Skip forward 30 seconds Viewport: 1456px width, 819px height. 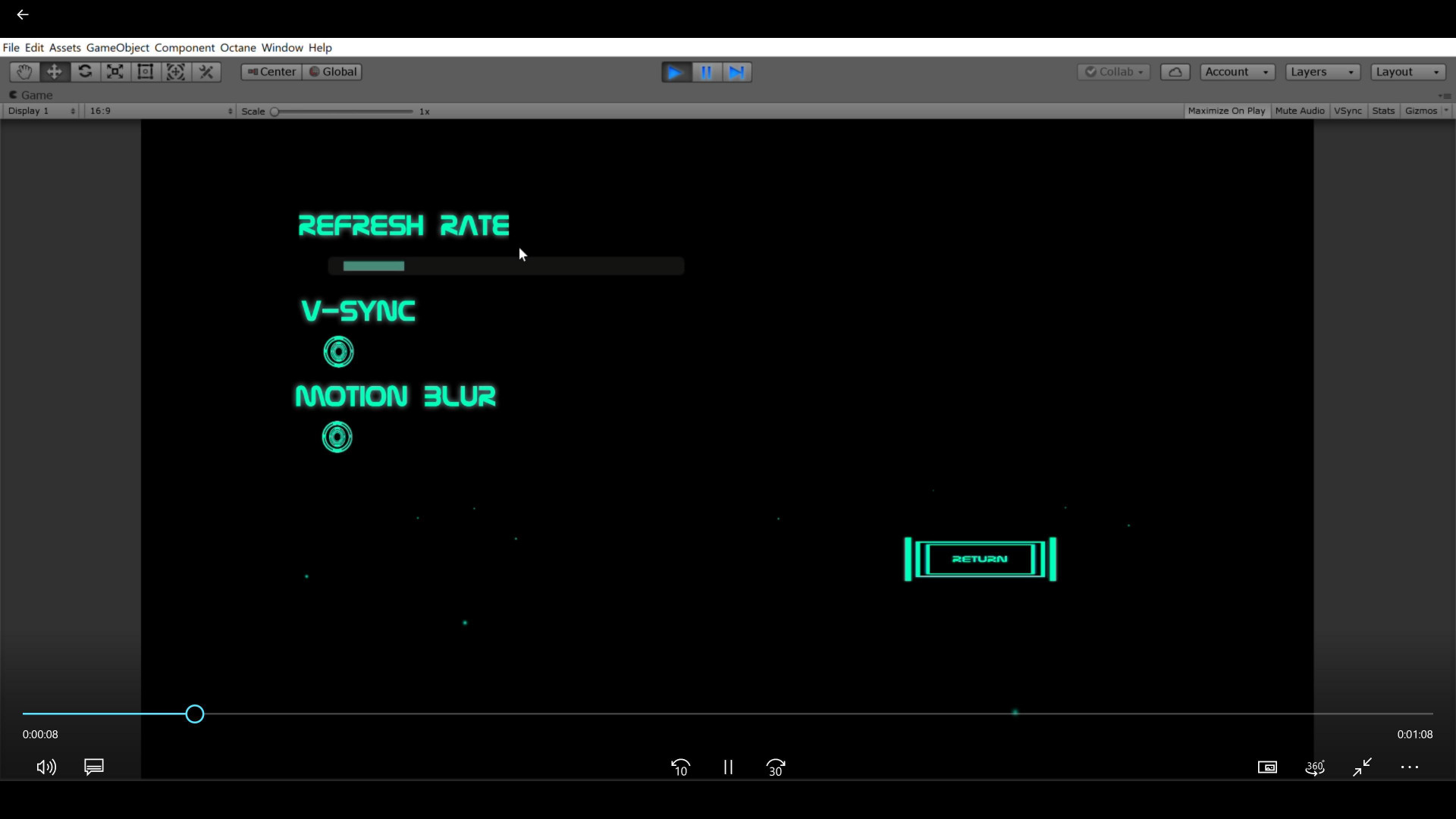776,767
